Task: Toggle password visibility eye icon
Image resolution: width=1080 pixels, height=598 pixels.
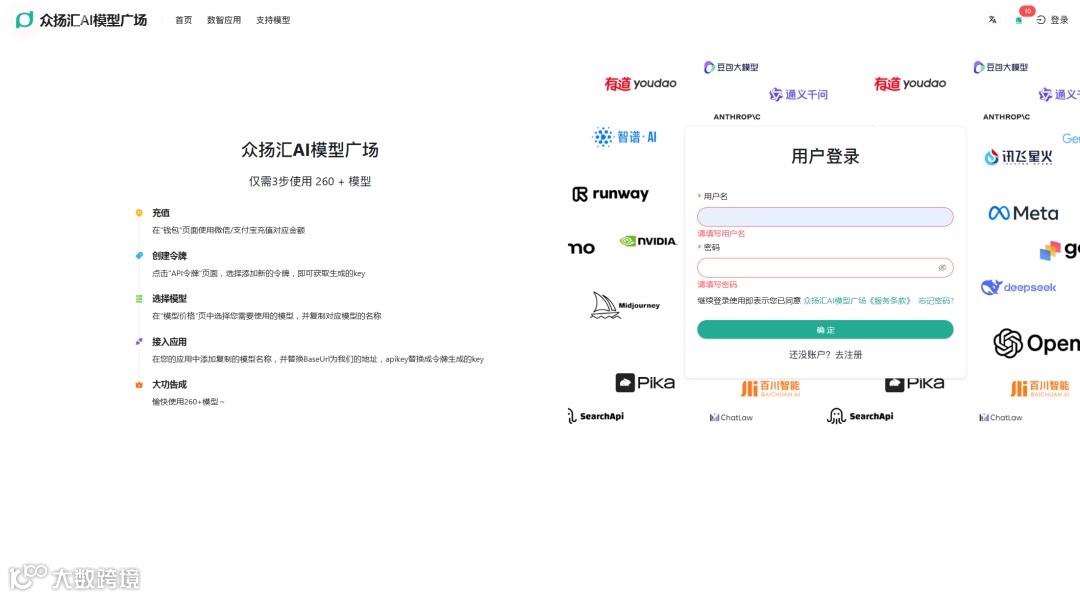Action: [942, 267]
